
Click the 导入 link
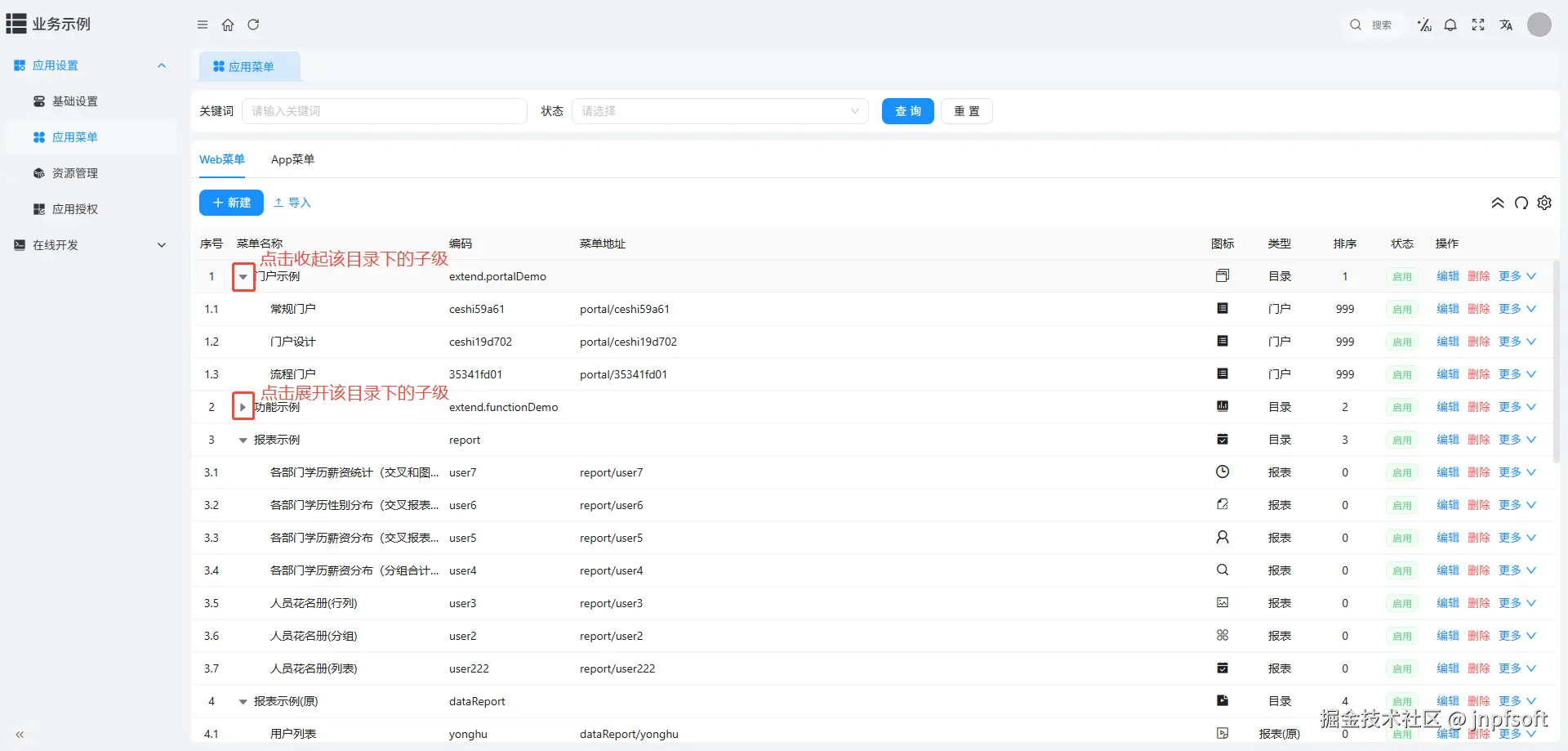click(292, 203)
